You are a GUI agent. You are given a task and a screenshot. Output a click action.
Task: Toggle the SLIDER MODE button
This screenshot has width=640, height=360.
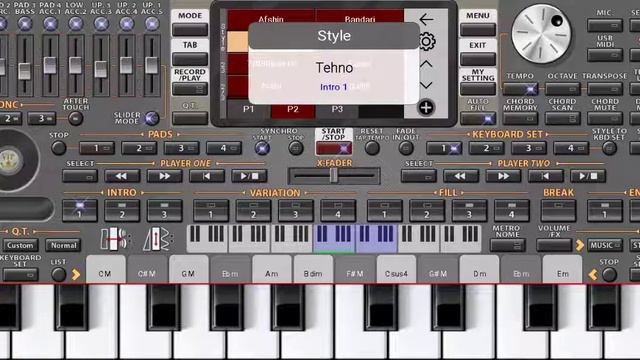tap(152, 118)
